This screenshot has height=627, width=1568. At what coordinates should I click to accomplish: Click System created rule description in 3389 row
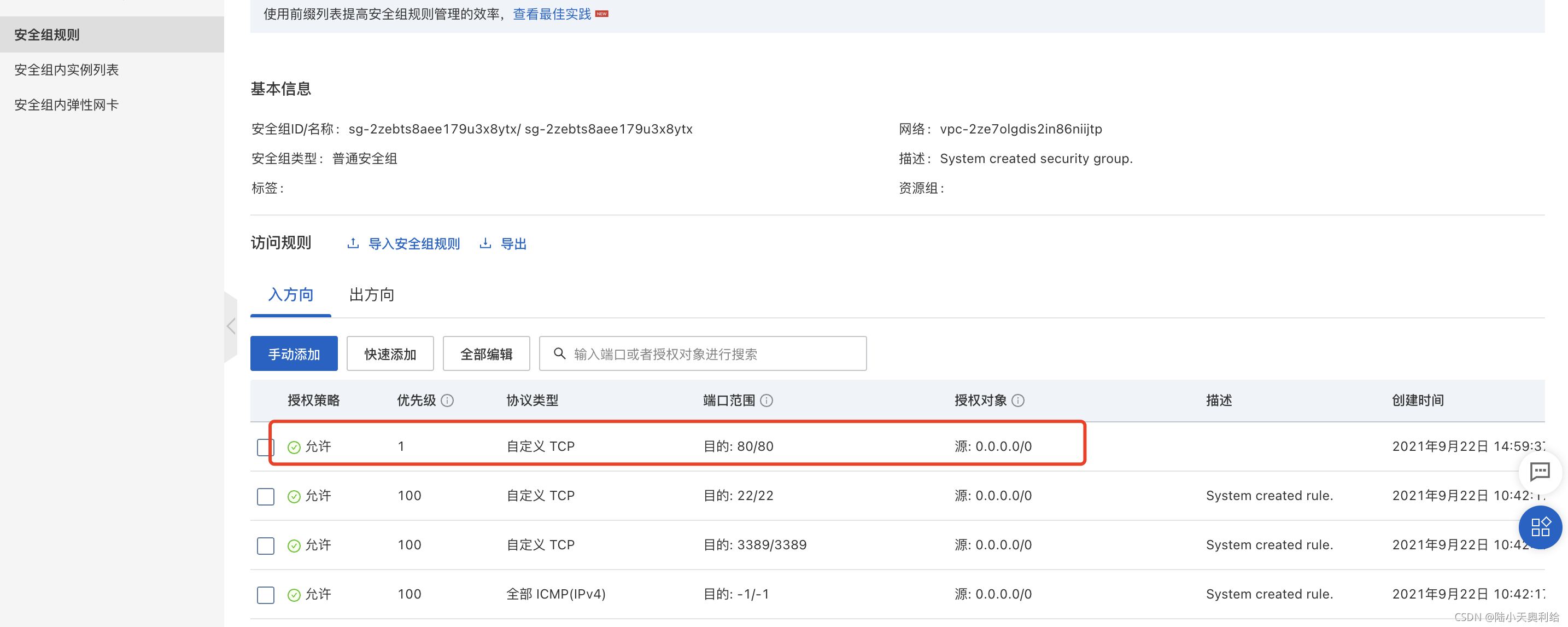click(1269, 545)
